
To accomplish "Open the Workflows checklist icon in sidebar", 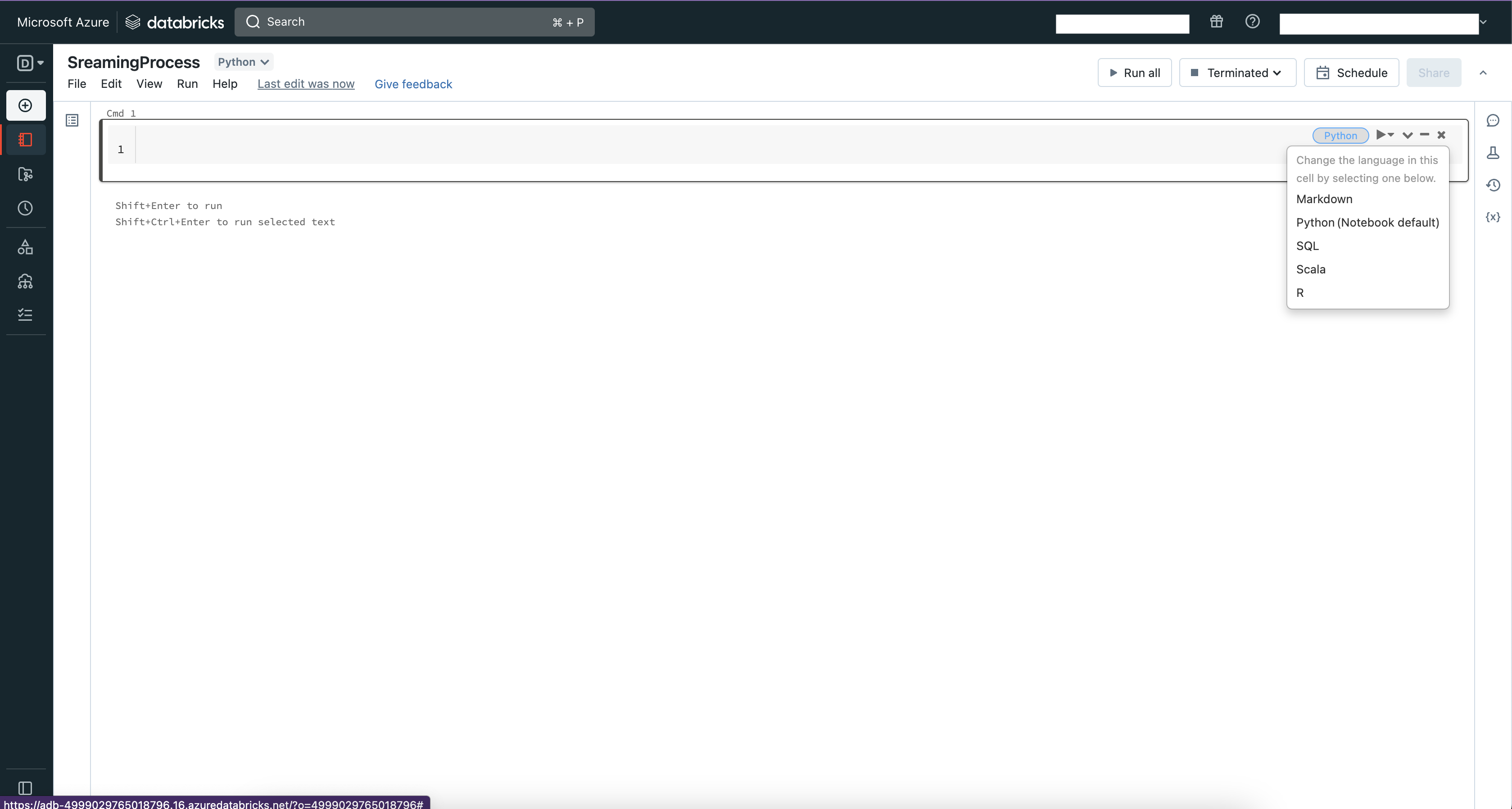I will 25,315.
